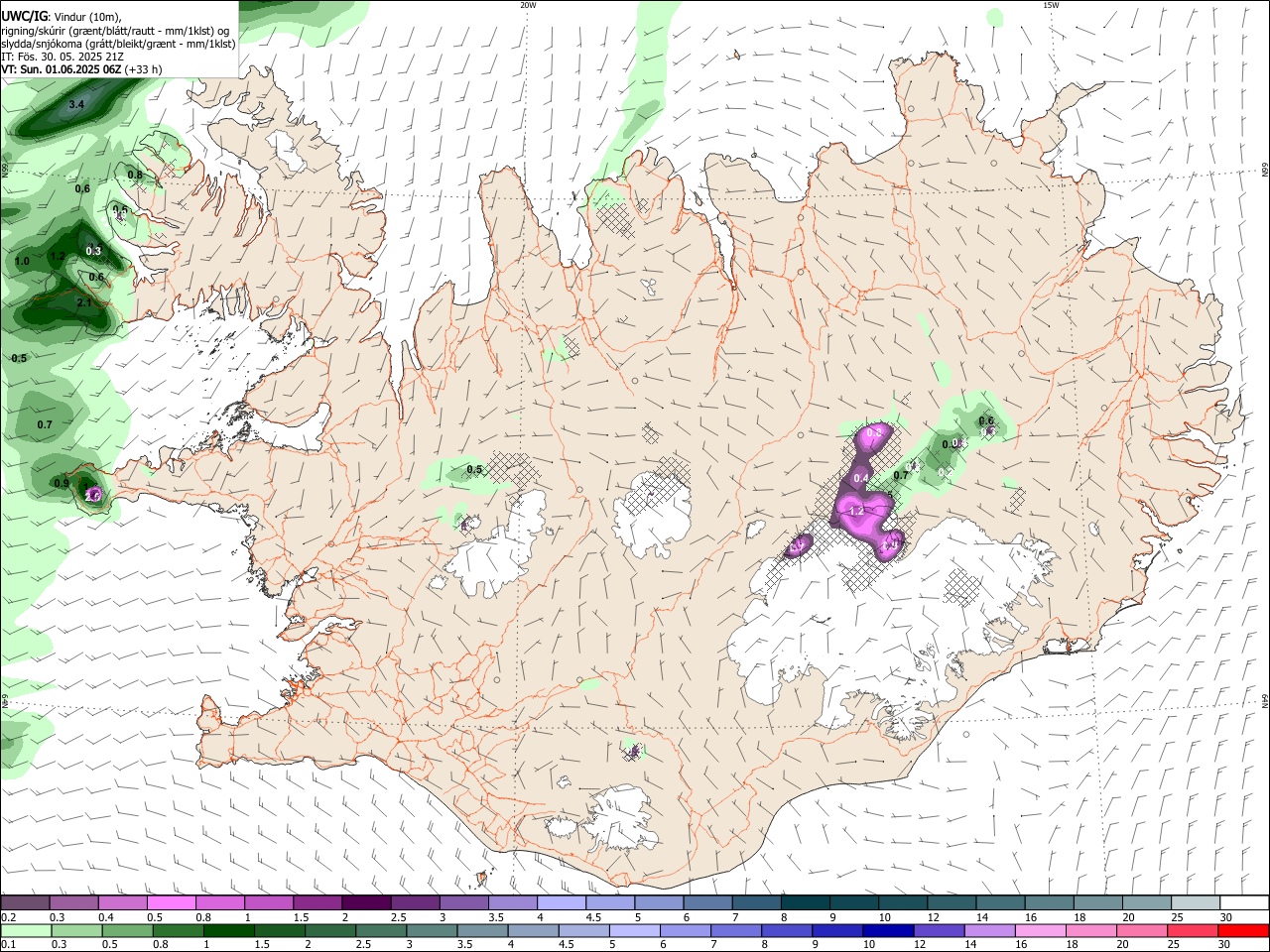Choose the pale pink swatch between 16 and 18
The height and width of the screenshot is (952, 1270).
click(1040, 930)
